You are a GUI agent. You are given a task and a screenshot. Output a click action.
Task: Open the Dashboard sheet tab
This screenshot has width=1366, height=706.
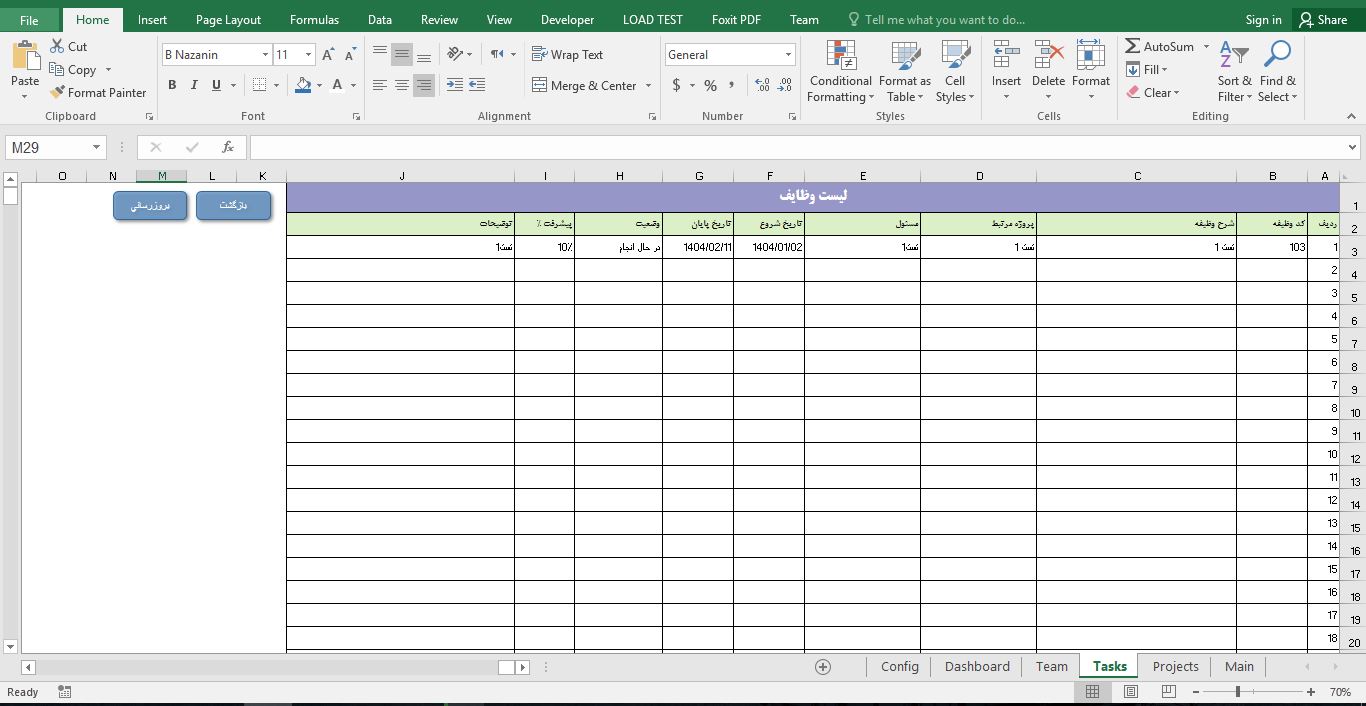pos(977,667)
